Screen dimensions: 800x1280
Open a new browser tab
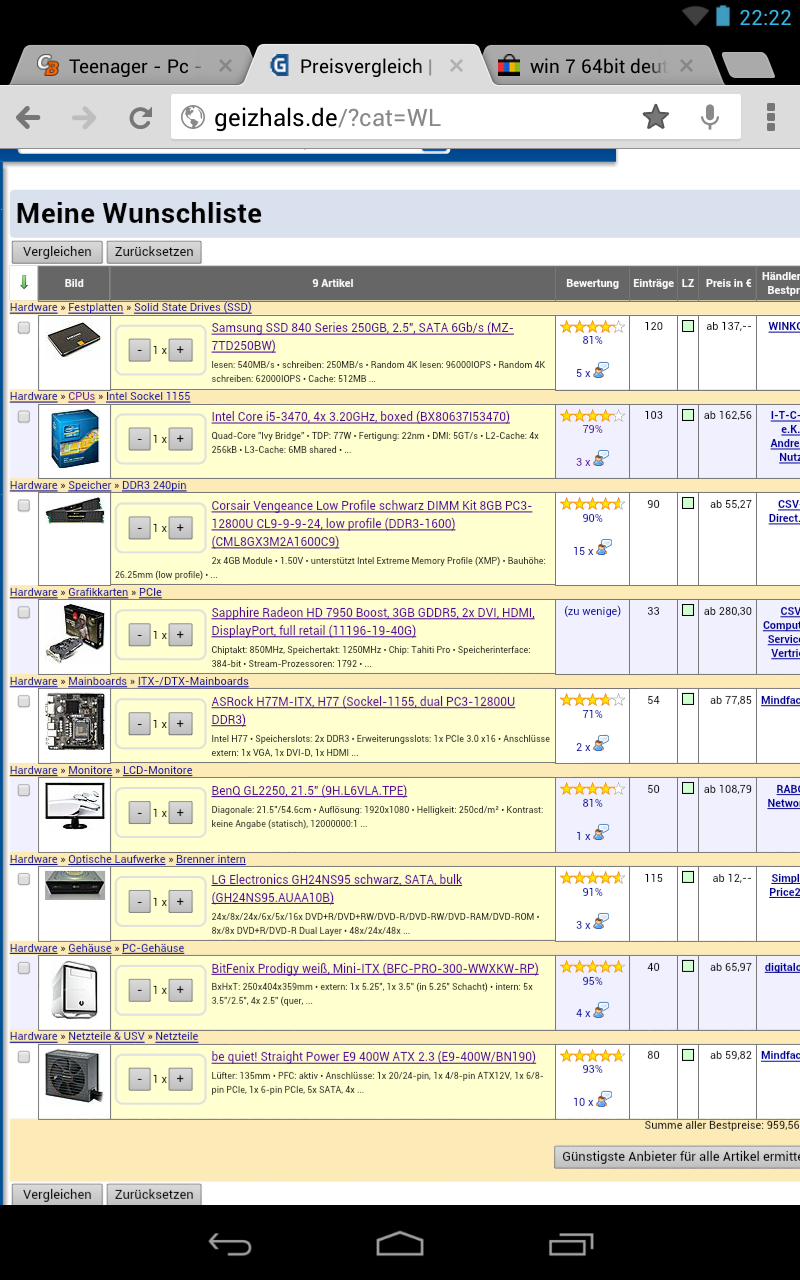point(747,66)
